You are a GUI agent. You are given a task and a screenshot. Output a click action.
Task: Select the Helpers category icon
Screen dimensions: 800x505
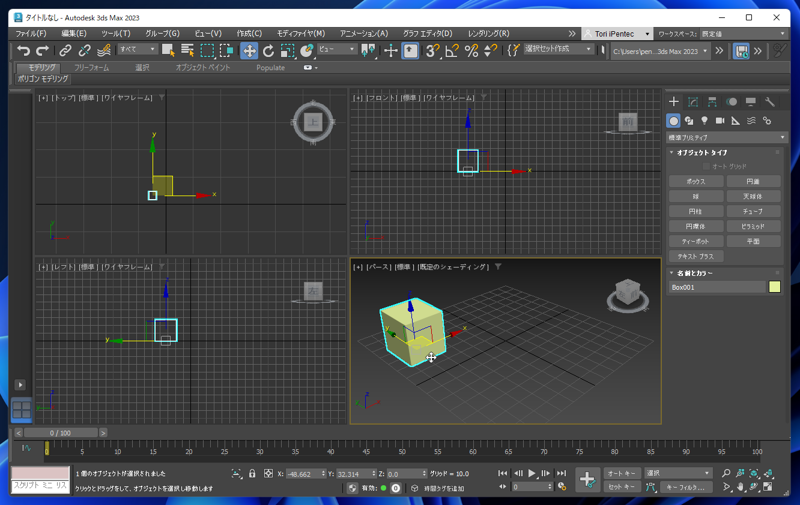pyautogui.click(x=735, y=121)
